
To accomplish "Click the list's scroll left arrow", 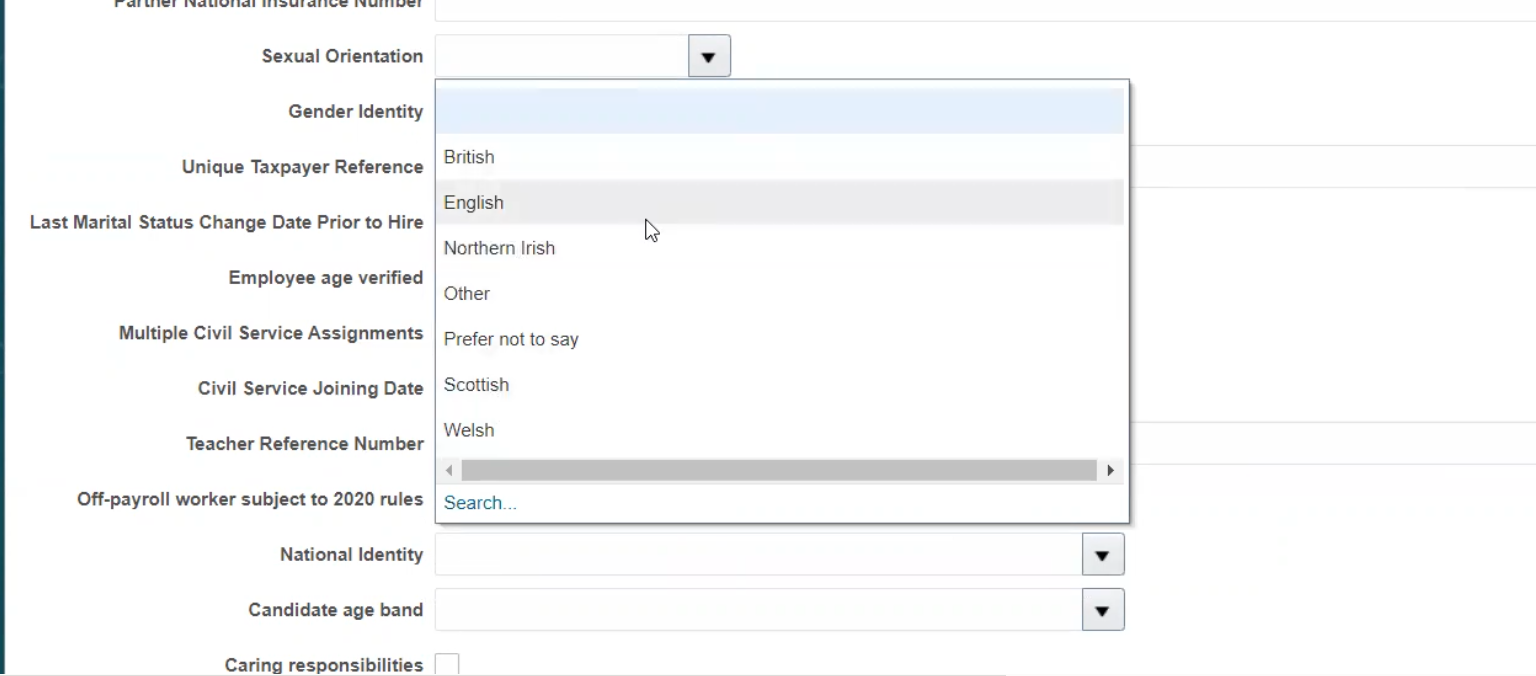I will pos(449,470).
